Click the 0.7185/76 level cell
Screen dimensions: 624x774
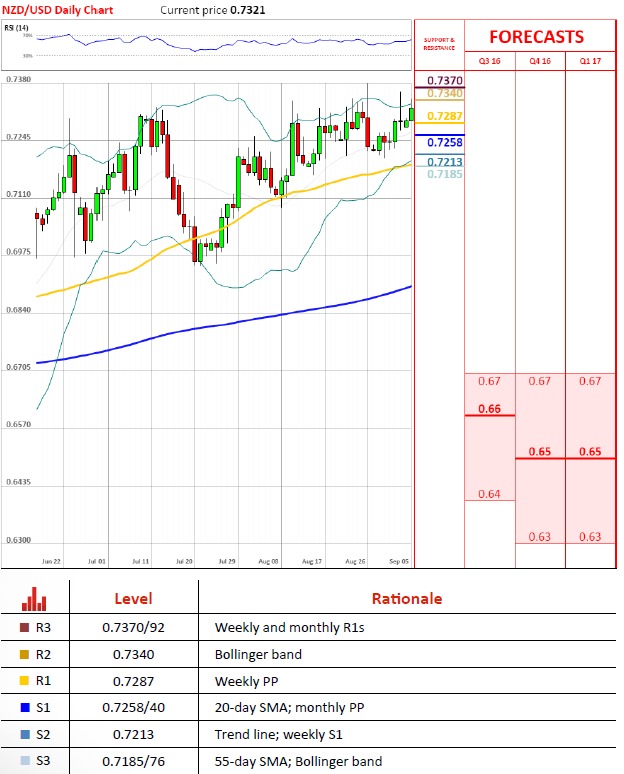[x=133, y=761]
